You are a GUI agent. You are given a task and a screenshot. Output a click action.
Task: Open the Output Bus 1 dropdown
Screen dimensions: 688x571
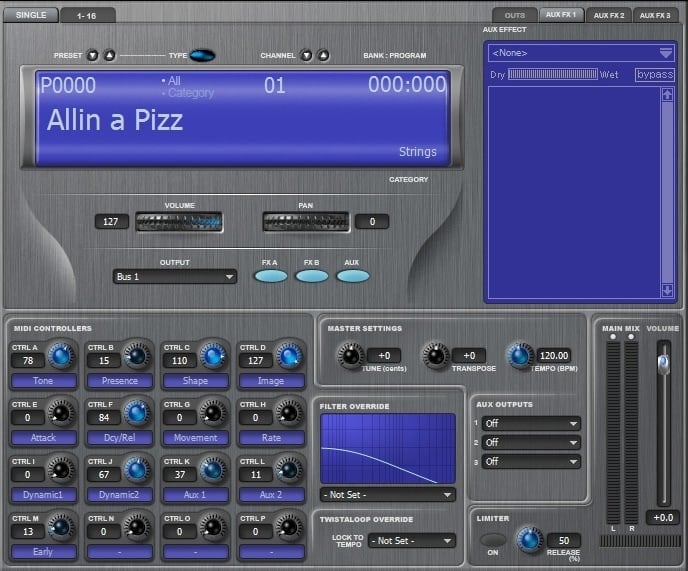(x=174, y=277)
